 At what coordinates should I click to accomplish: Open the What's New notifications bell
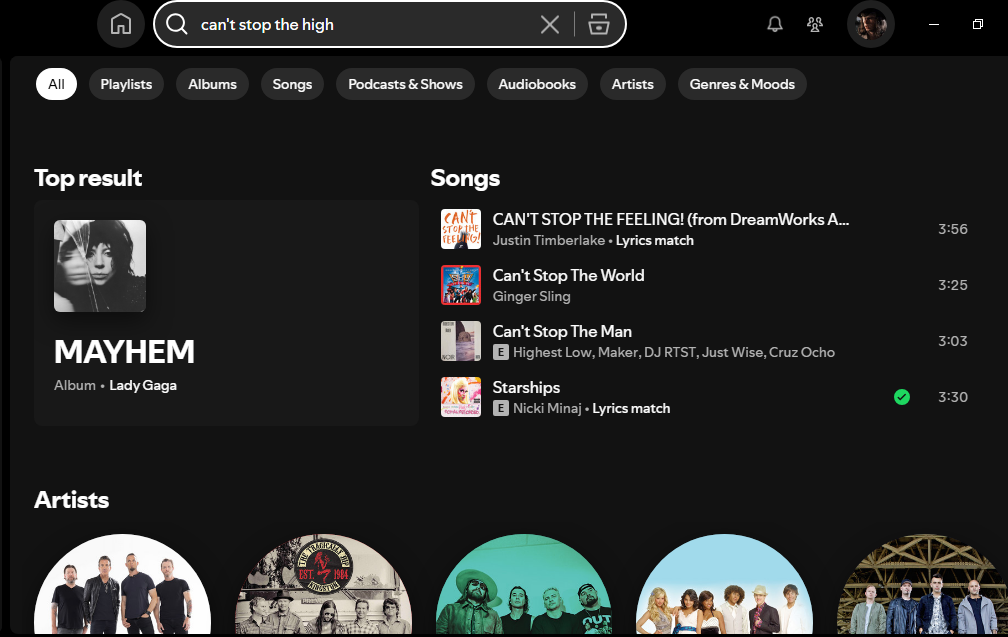[775, 24]
